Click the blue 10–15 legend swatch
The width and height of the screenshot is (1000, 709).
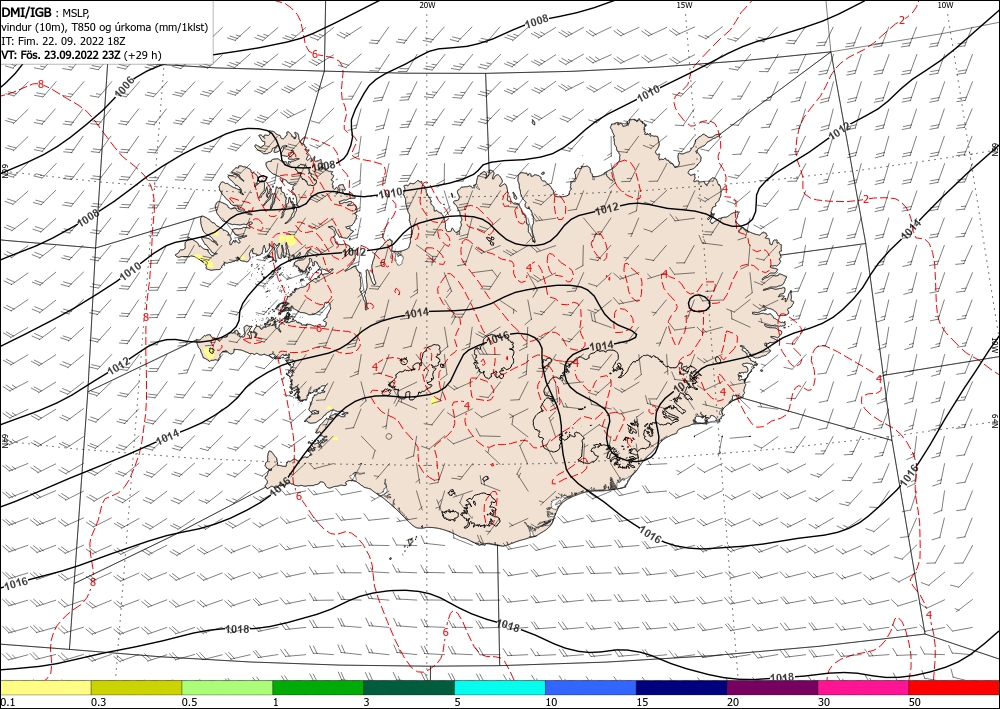pos(591,687)
